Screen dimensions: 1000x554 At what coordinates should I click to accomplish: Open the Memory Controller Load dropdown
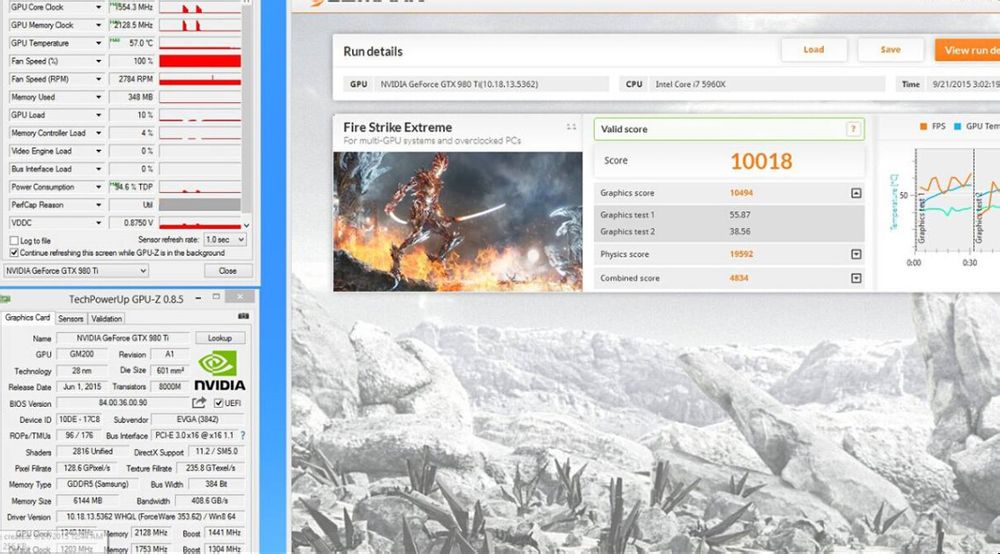click(x=98, y=133)
